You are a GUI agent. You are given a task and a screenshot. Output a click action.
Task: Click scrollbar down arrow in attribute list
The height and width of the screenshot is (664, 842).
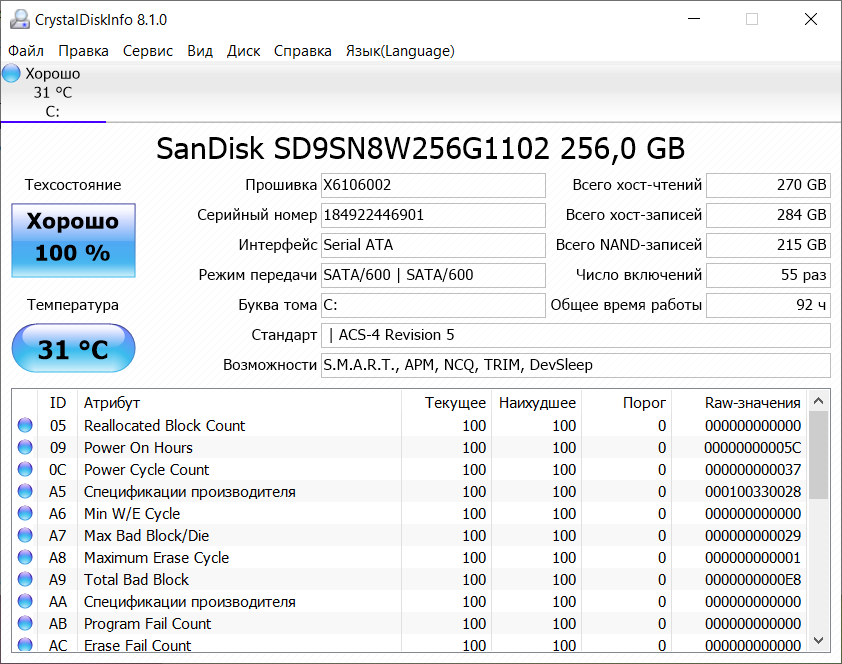(819, 640)
